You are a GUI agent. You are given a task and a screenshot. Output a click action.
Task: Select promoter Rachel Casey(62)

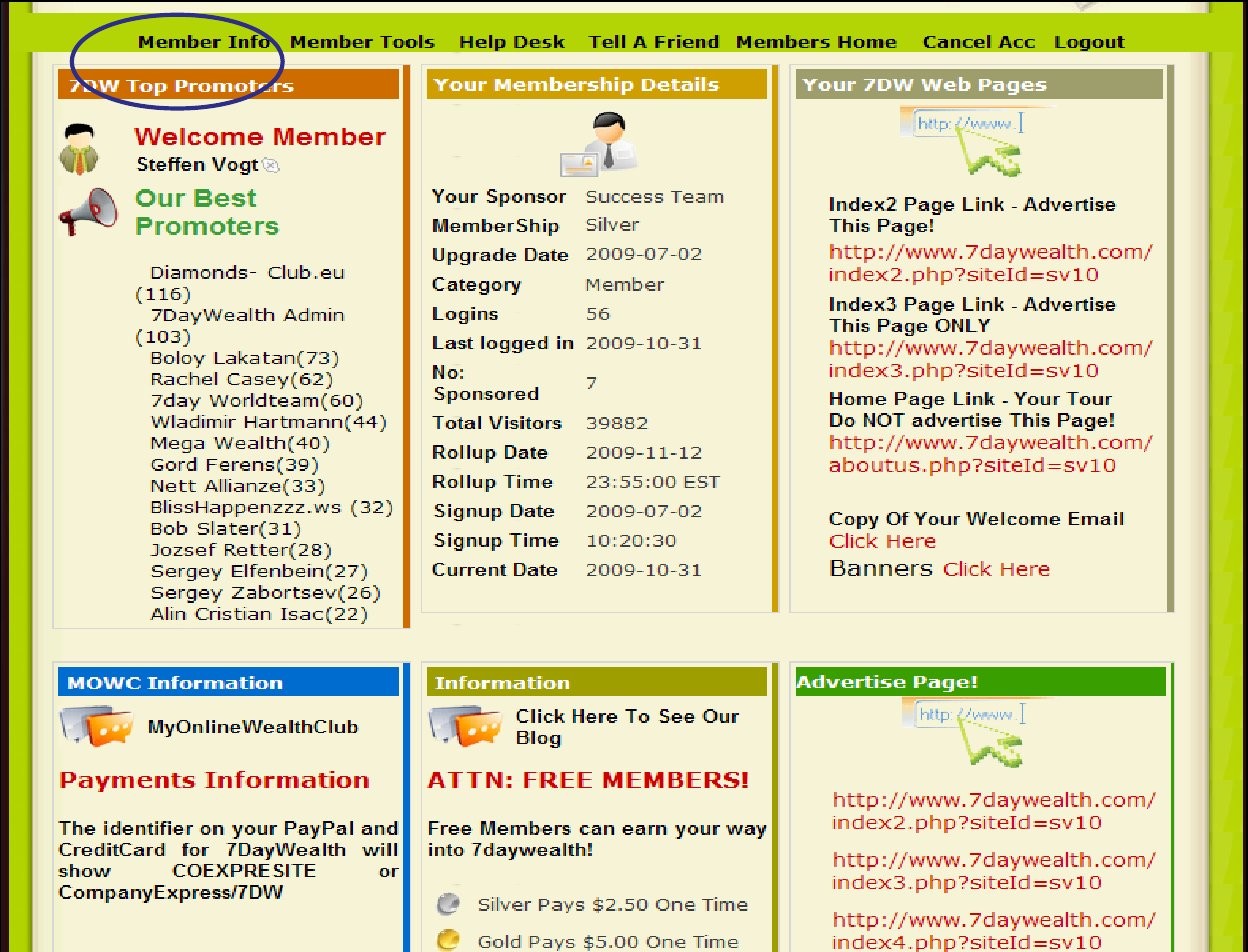coord(242,379)
